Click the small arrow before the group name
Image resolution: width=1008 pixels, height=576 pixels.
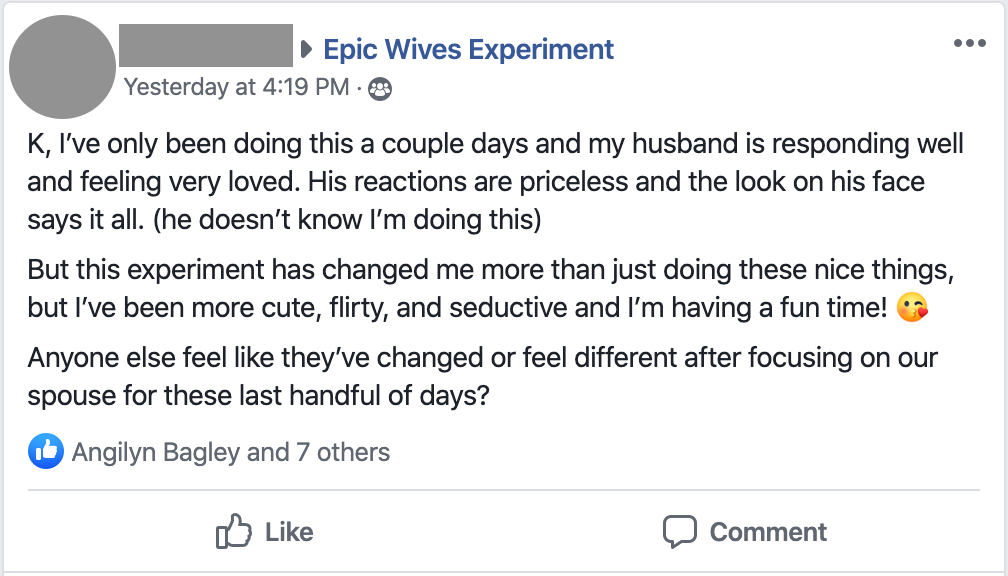pyautogui.click(x=307, y=48)
